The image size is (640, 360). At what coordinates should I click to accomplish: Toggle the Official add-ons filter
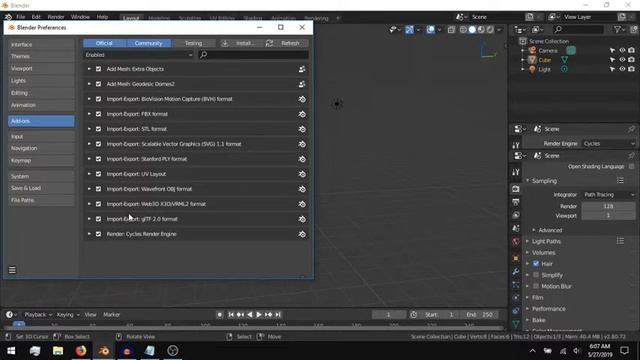(x=104, y=43)
